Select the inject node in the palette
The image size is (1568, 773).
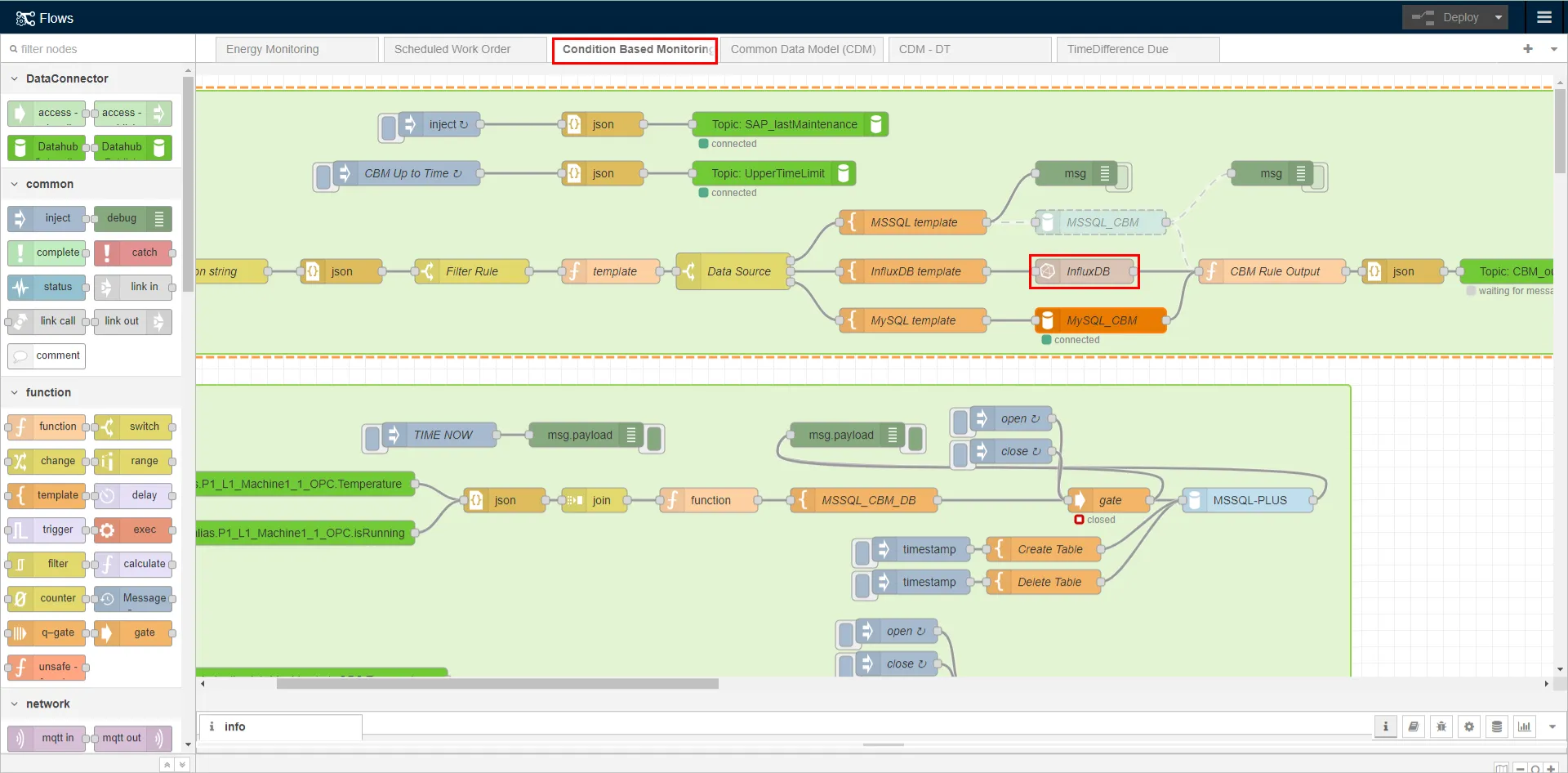(x=47, y=218)
